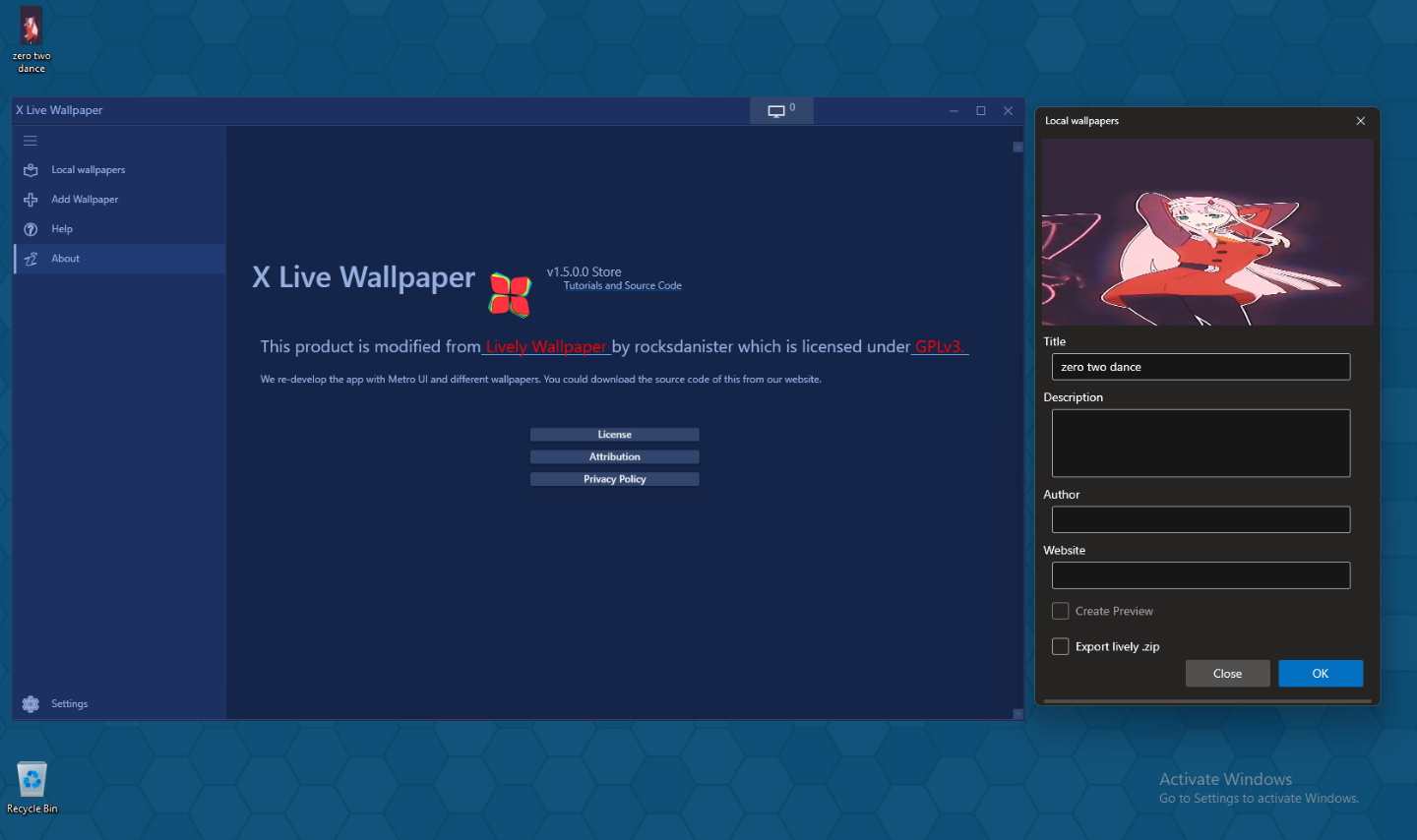1417x840 pixels.
Task: Open the Privacy Policy button
Action: pos(615,479)
